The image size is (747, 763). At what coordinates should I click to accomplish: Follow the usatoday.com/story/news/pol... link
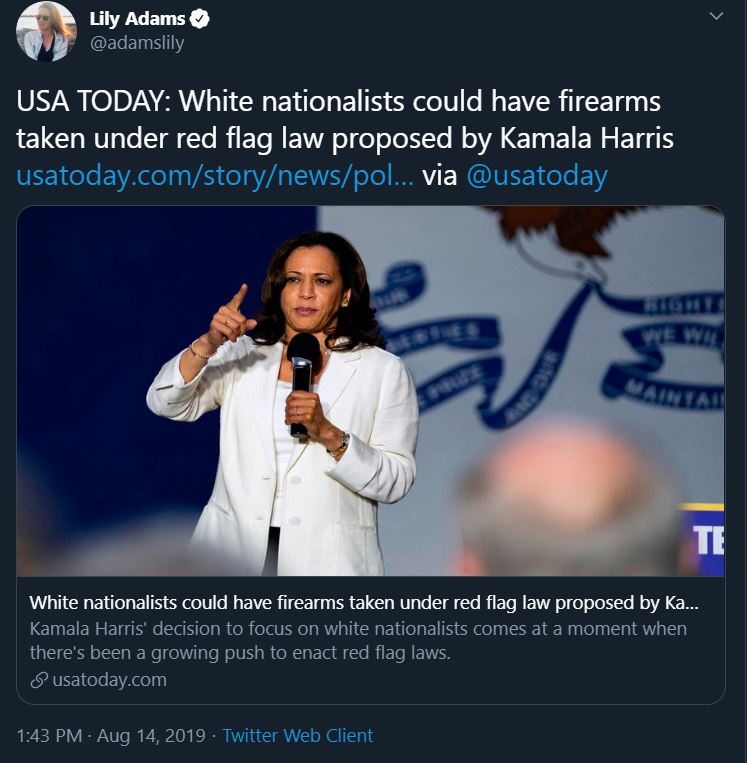(215, 176)
